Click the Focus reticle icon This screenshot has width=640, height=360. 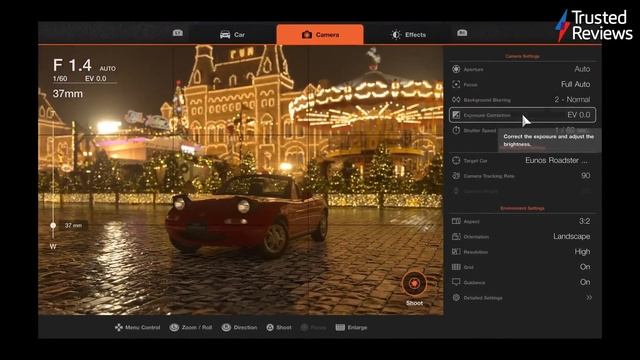coord(456,84)
